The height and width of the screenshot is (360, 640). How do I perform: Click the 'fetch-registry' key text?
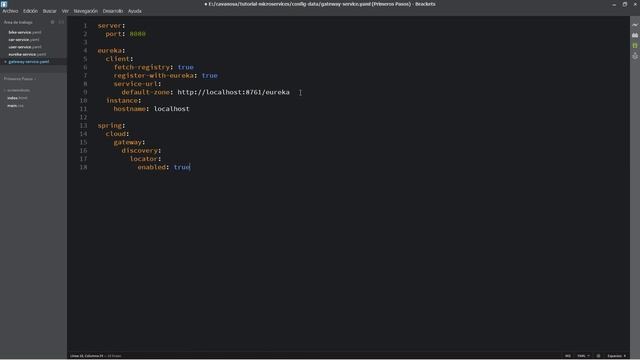pyautogui.click(x=142, y=67)
